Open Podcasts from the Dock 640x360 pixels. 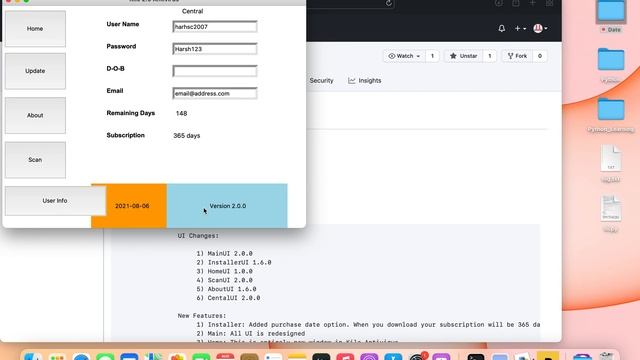click(x=369, y=358)
